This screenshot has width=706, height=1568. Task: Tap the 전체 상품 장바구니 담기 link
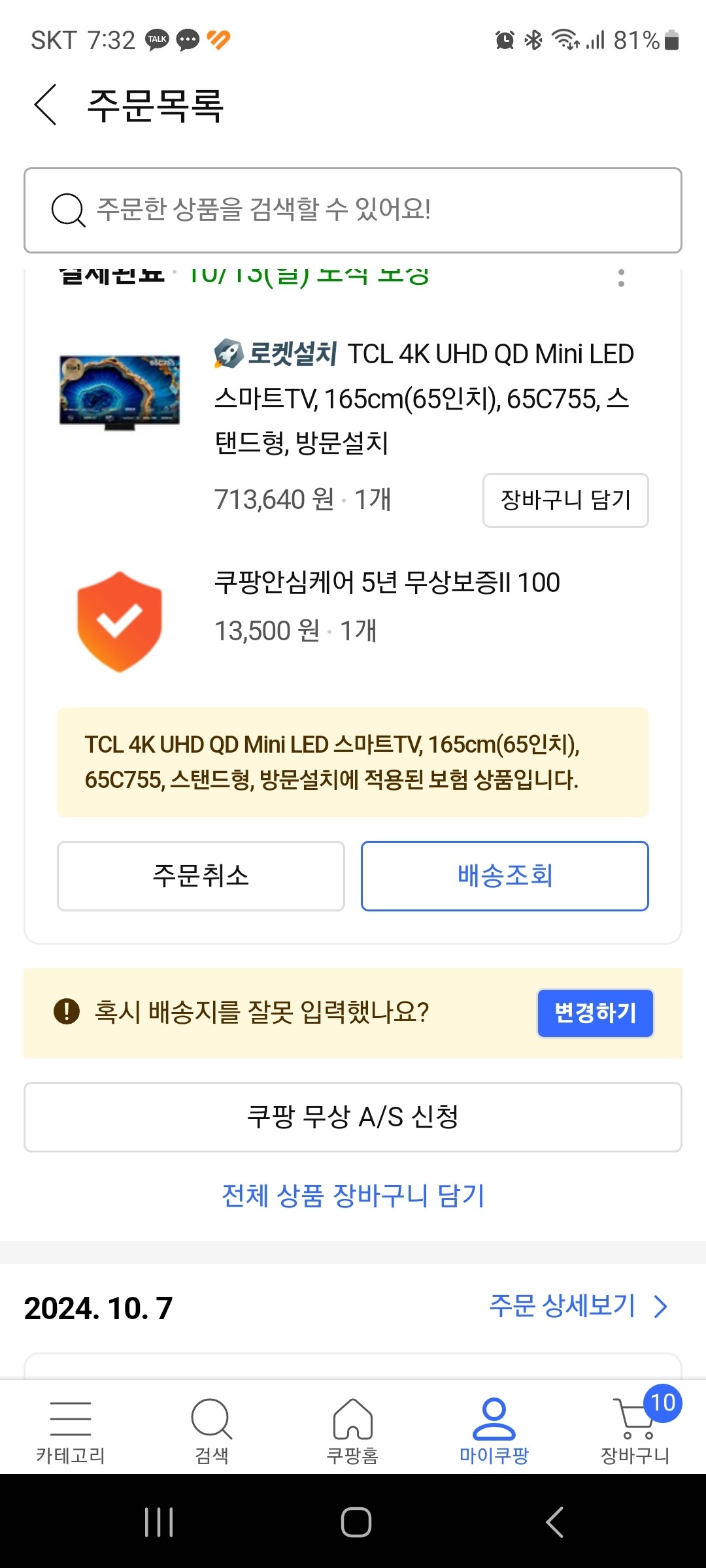click(353, 1196)
